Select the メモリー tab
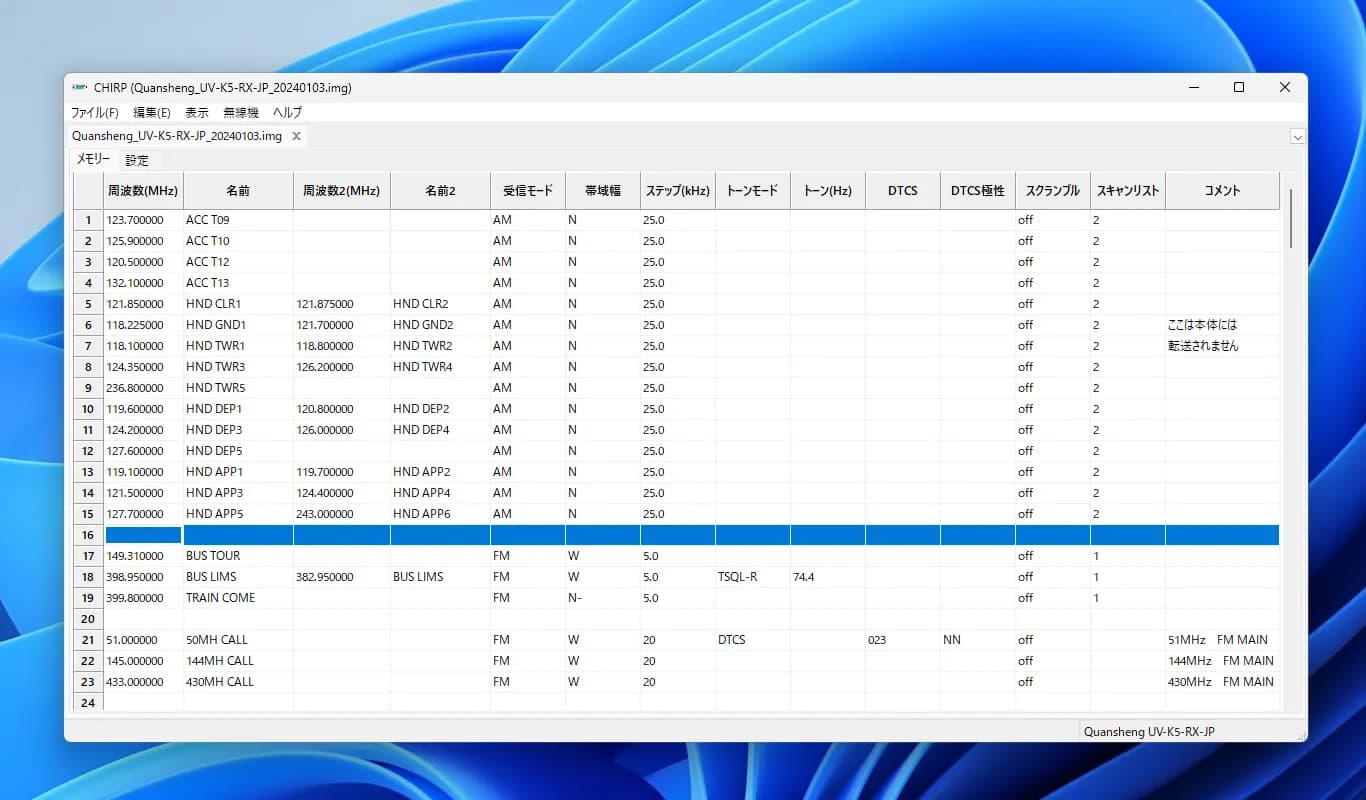This screenshot has width=1366, height=800. point(94,160)
